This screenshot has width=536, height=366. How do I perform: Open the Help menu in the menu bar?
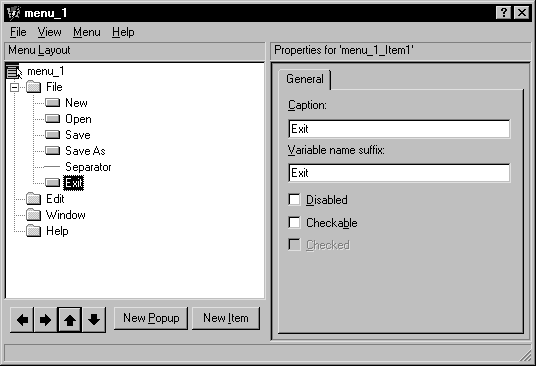[x=123, y=32]
